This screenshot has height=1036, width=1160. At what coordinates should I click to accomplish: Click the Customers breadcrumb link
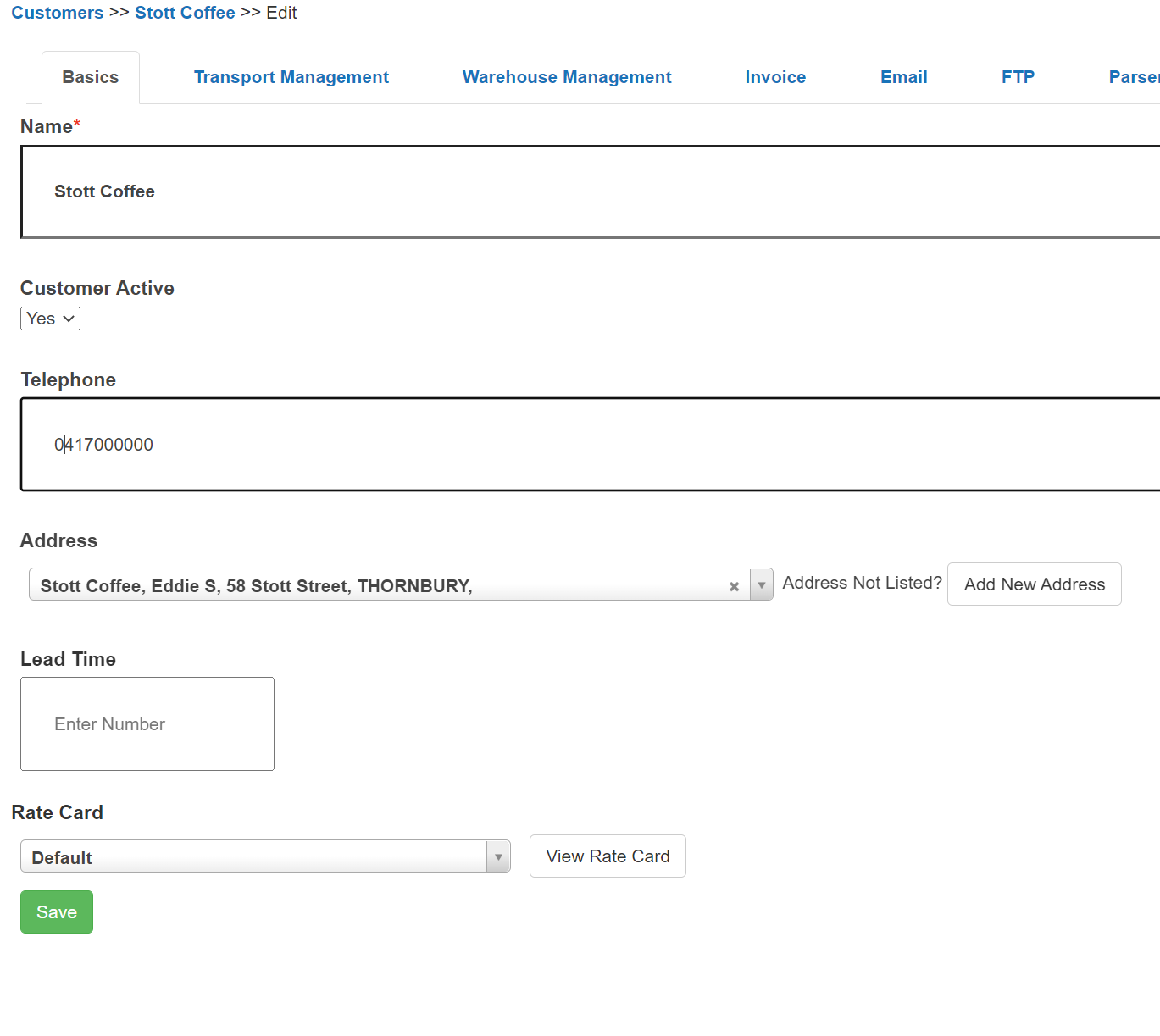57,13
